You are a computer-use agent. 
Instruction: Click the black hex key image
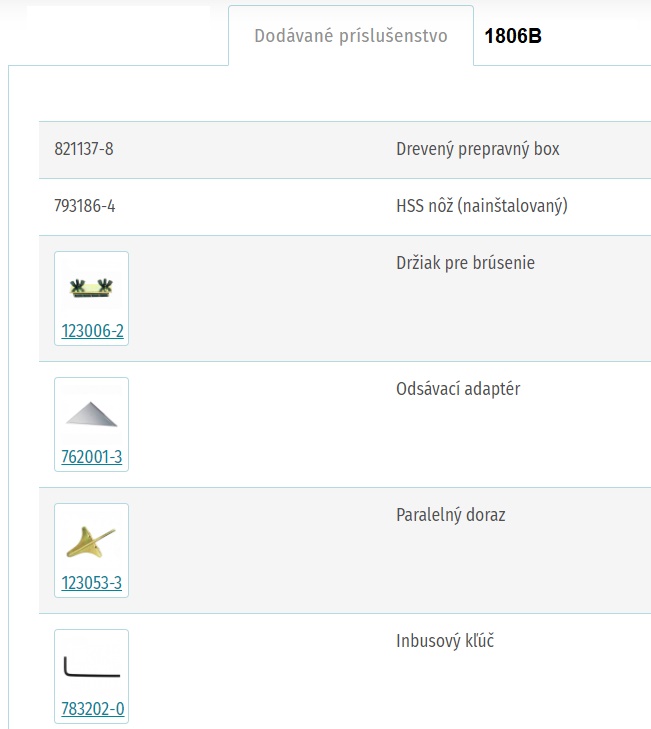click(x=92, y=666)
